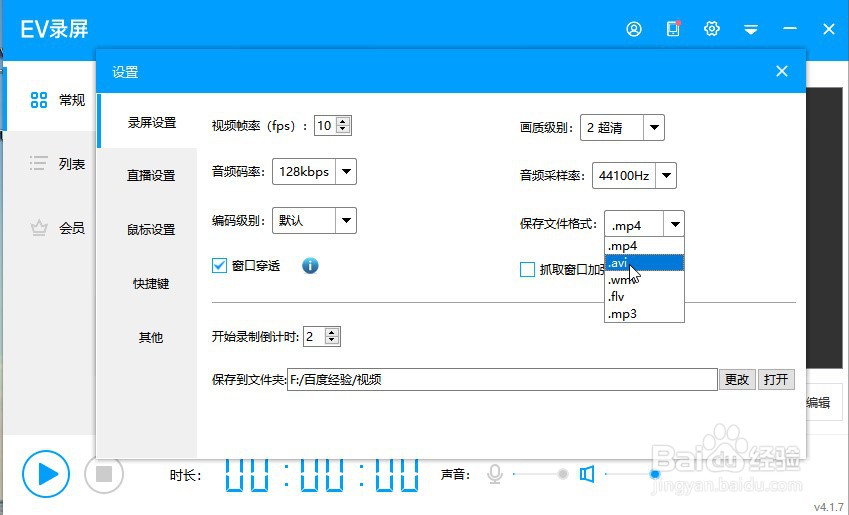The width and height of the screenshot is (849, 515).
Task: Click the 开始录制倒计时 value field showing 2
Action: (314, 337)
